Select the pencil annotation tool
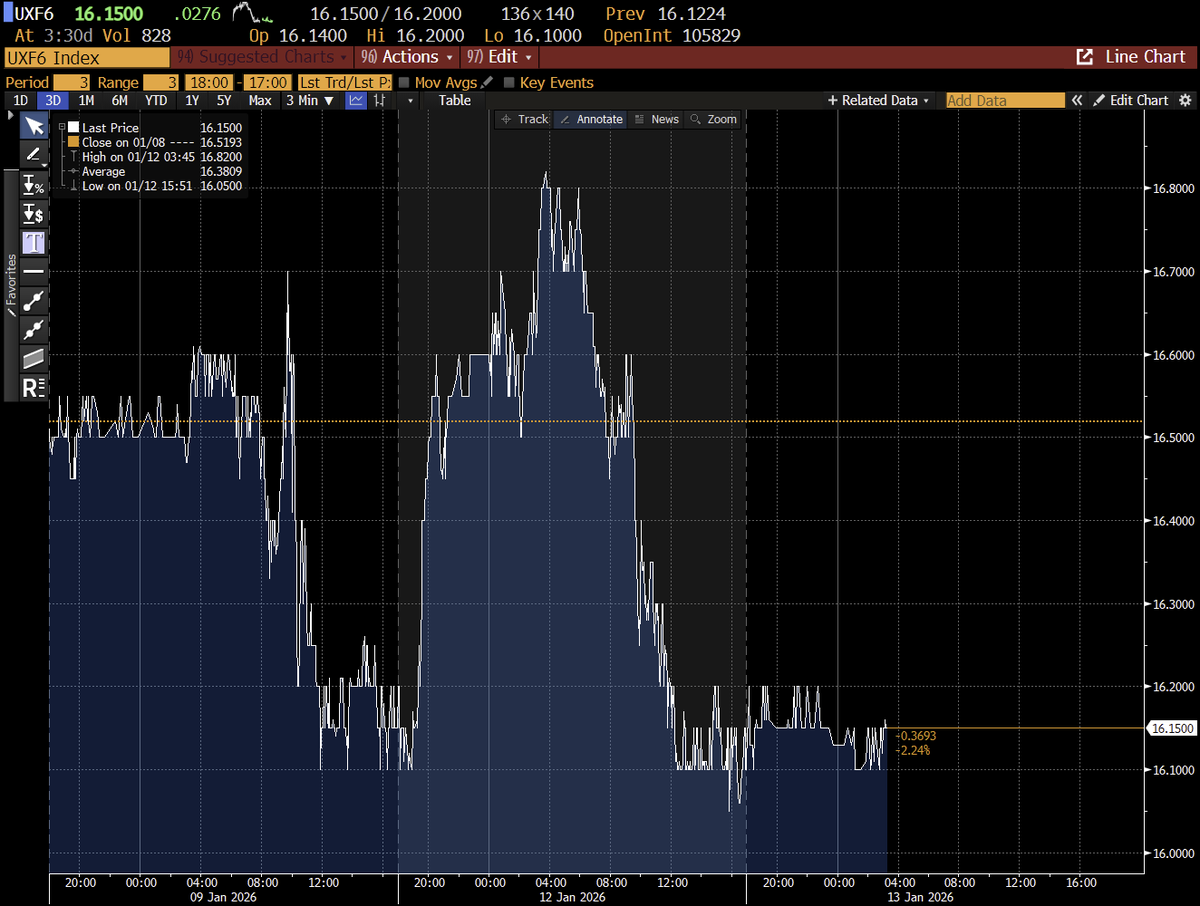 pos(33,155)
